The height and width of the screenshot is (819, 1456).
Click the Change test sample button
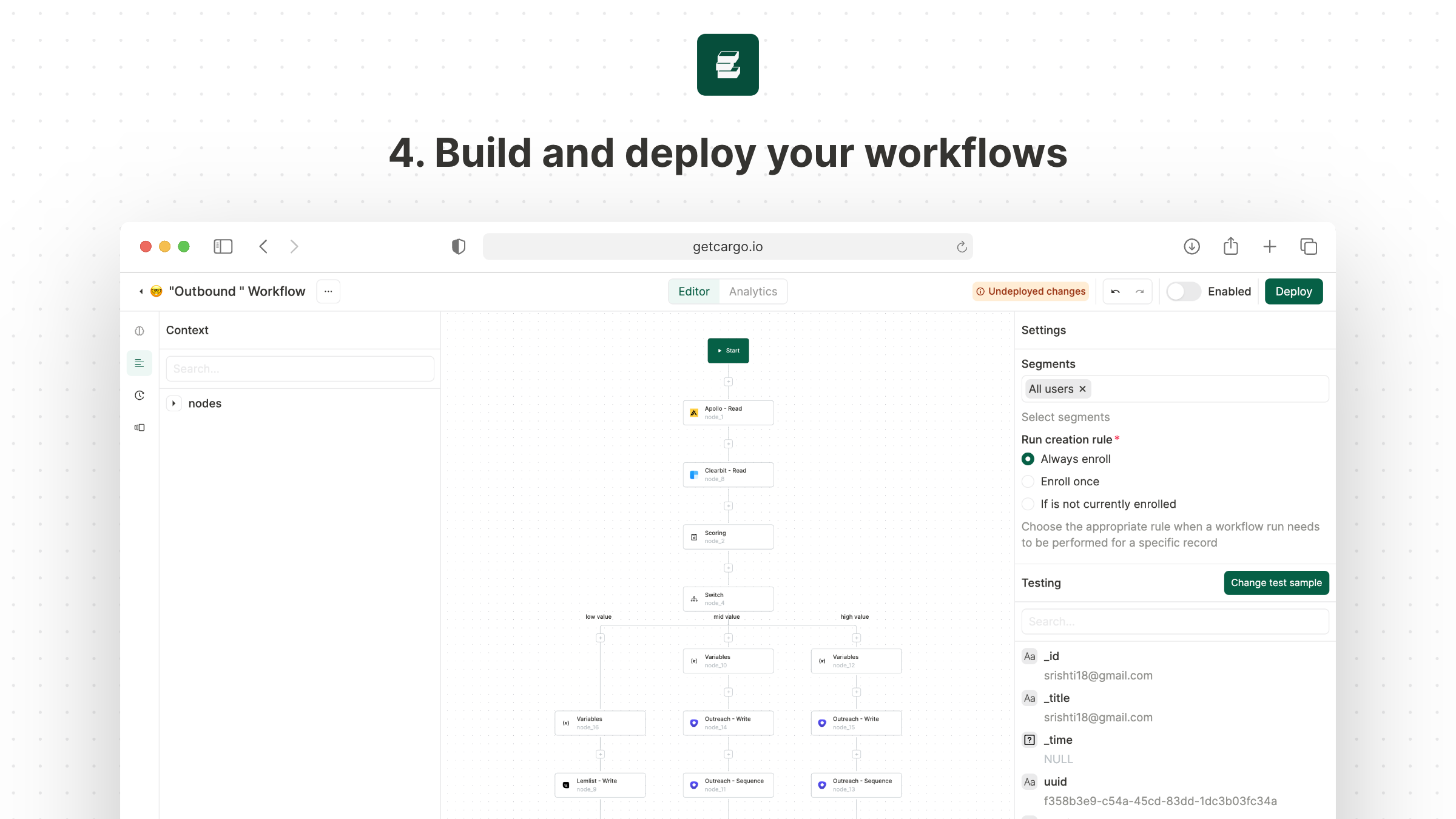coord(1276,583)
